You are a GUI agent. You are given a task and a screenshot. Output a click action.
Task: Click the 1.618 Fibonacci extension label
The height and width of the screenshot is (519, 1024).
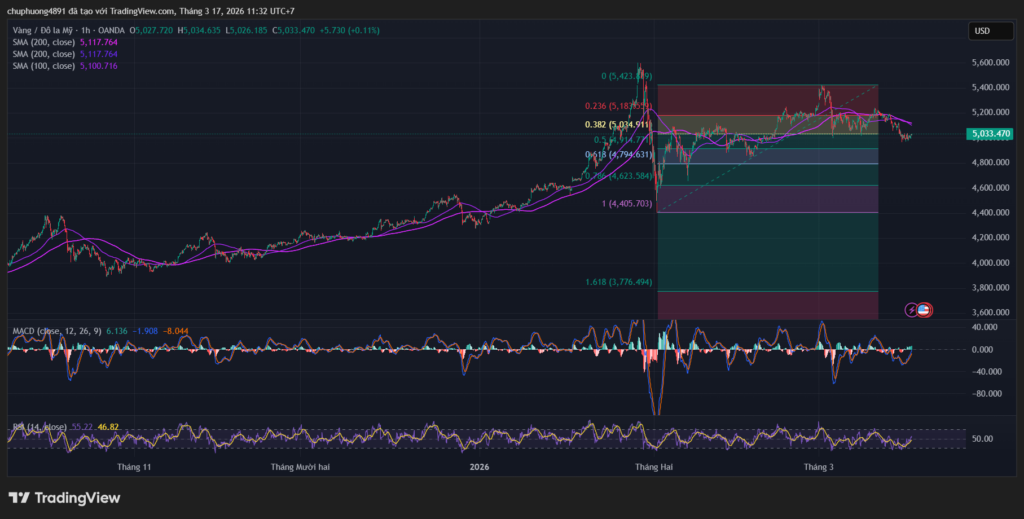[618, 282]
